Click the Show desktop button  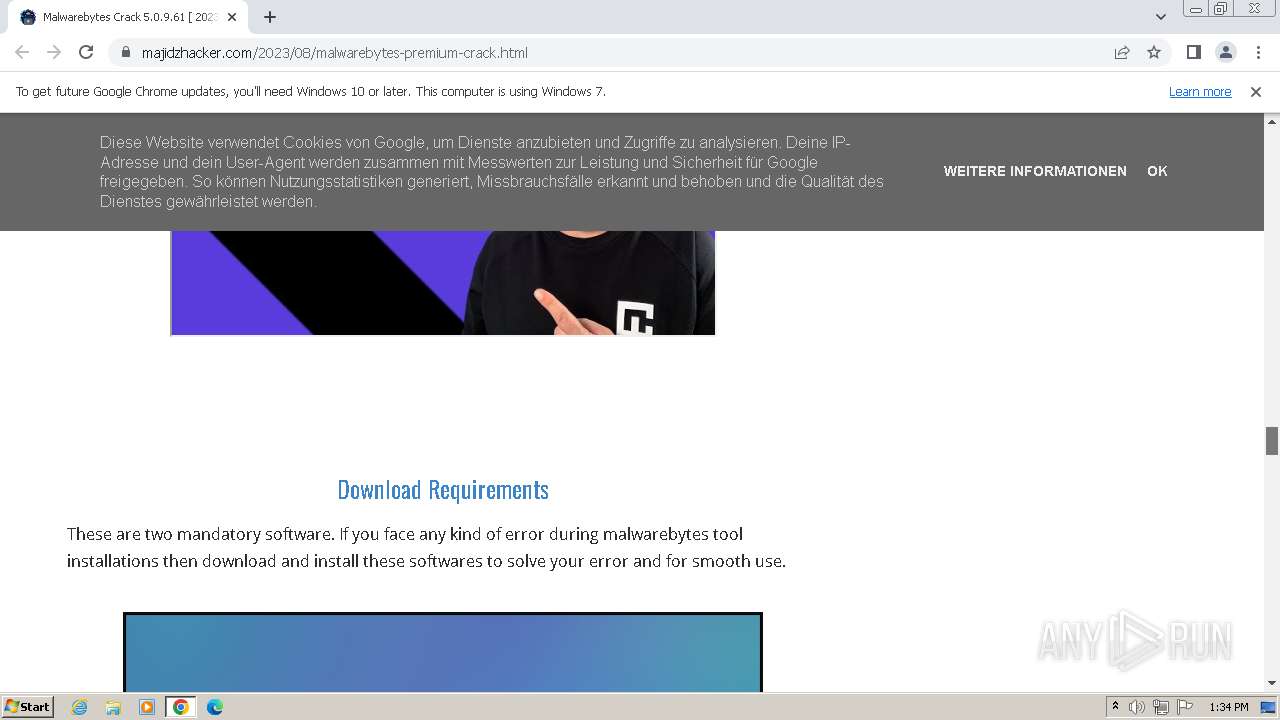[1269, 707]
